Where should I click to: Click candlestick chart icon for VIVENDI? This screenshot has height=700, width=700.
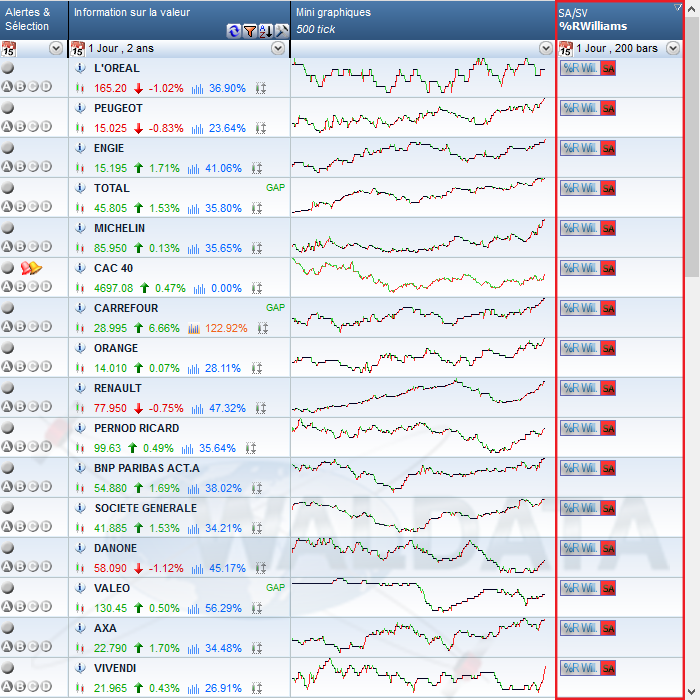coord(80,688)
